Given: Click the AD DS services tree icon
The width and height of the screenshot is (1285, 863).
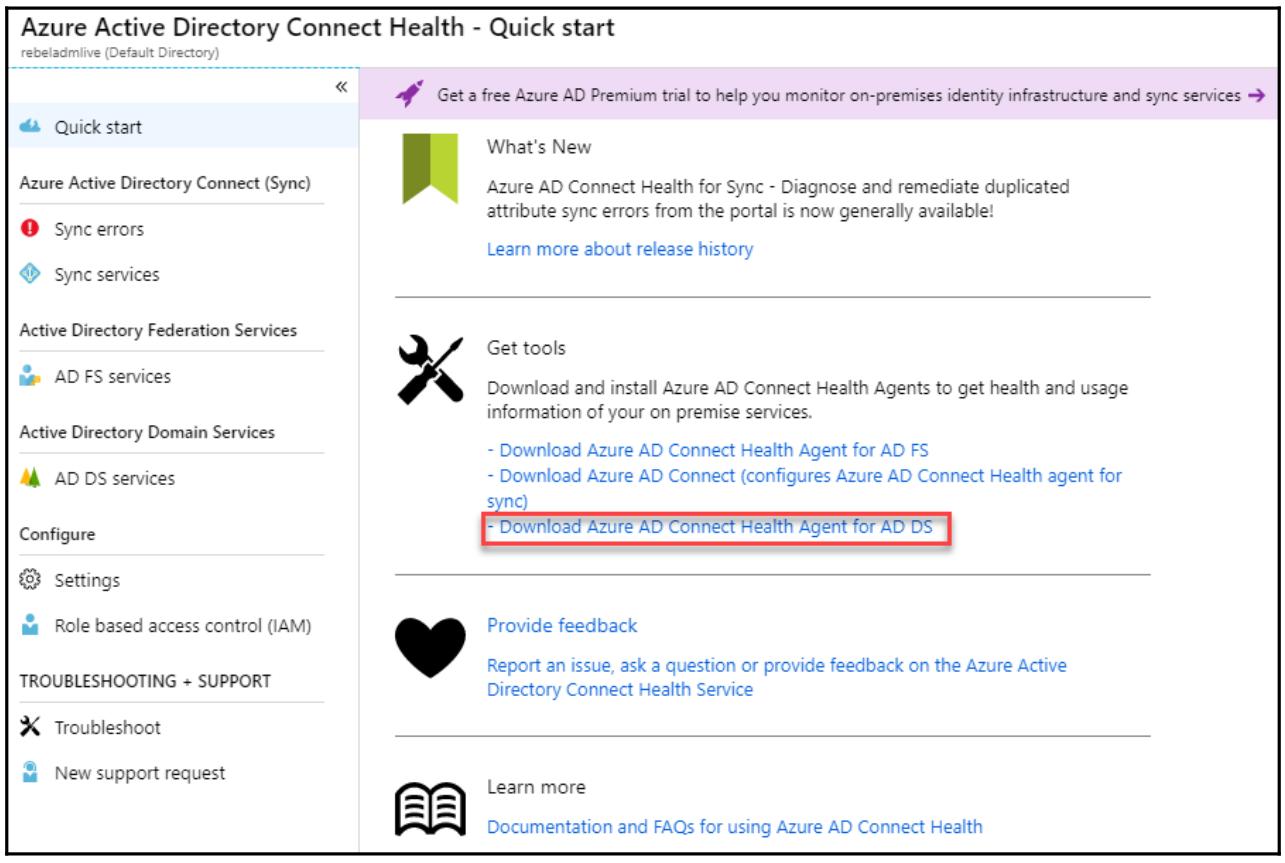Looking at the screenshot, I should [x=31, y=479].
